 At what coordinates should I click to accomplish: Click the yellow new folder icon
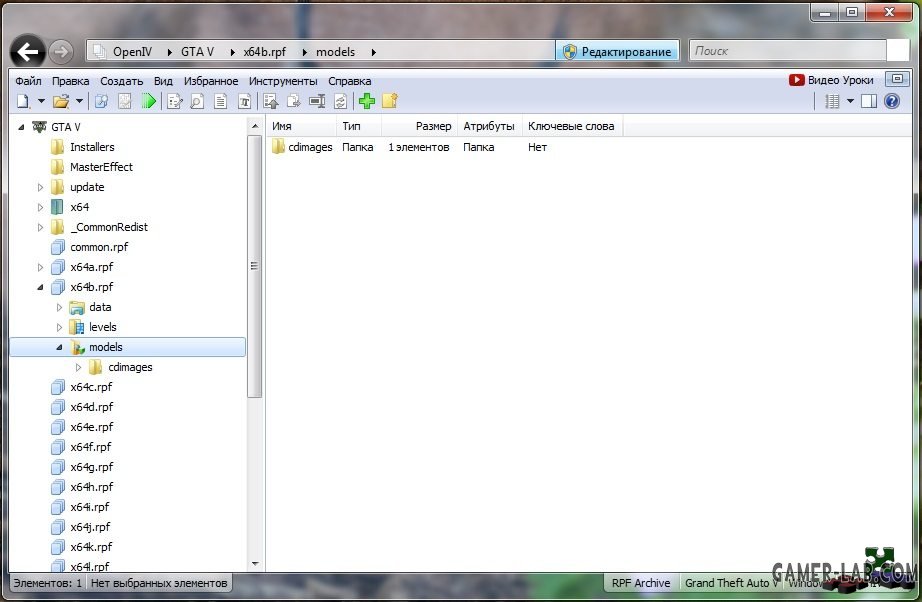pos(390,101)
